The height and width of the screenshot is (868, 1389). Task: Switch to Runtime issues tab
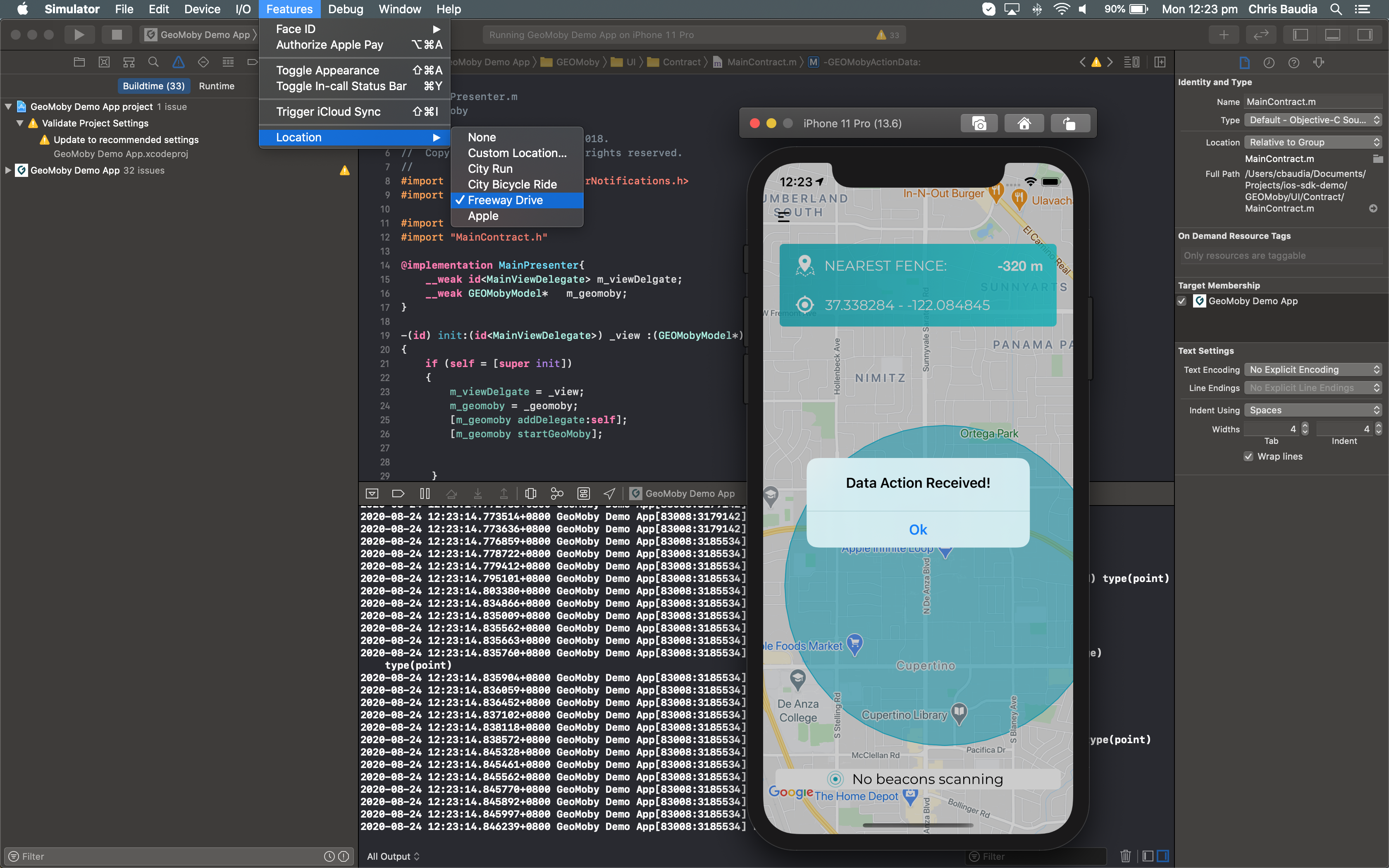[x=216, y=86]
